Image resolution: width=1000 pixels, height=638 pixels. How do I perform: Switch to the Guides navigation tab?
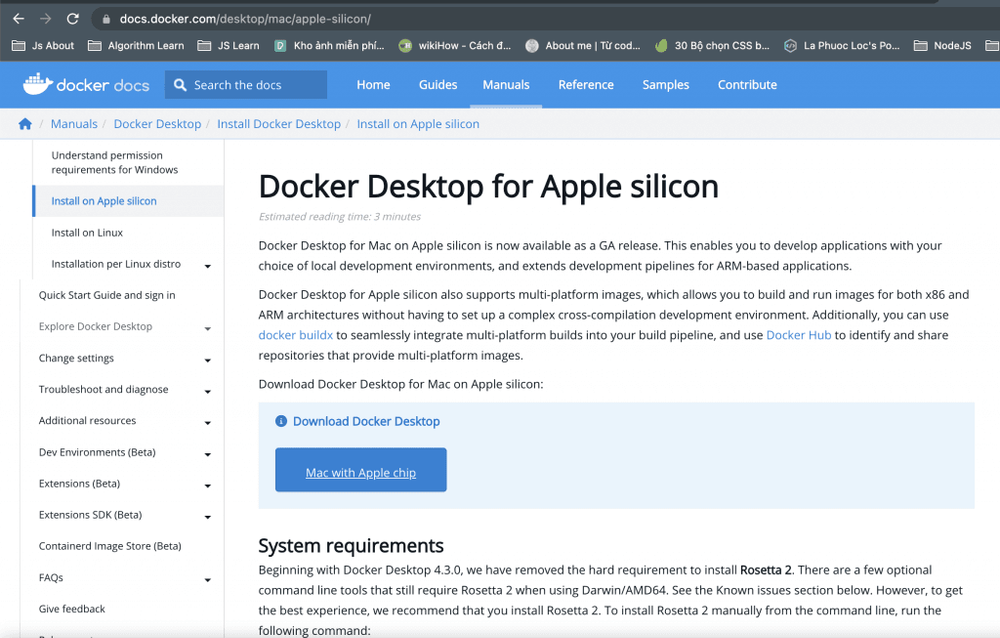point(437,85)
